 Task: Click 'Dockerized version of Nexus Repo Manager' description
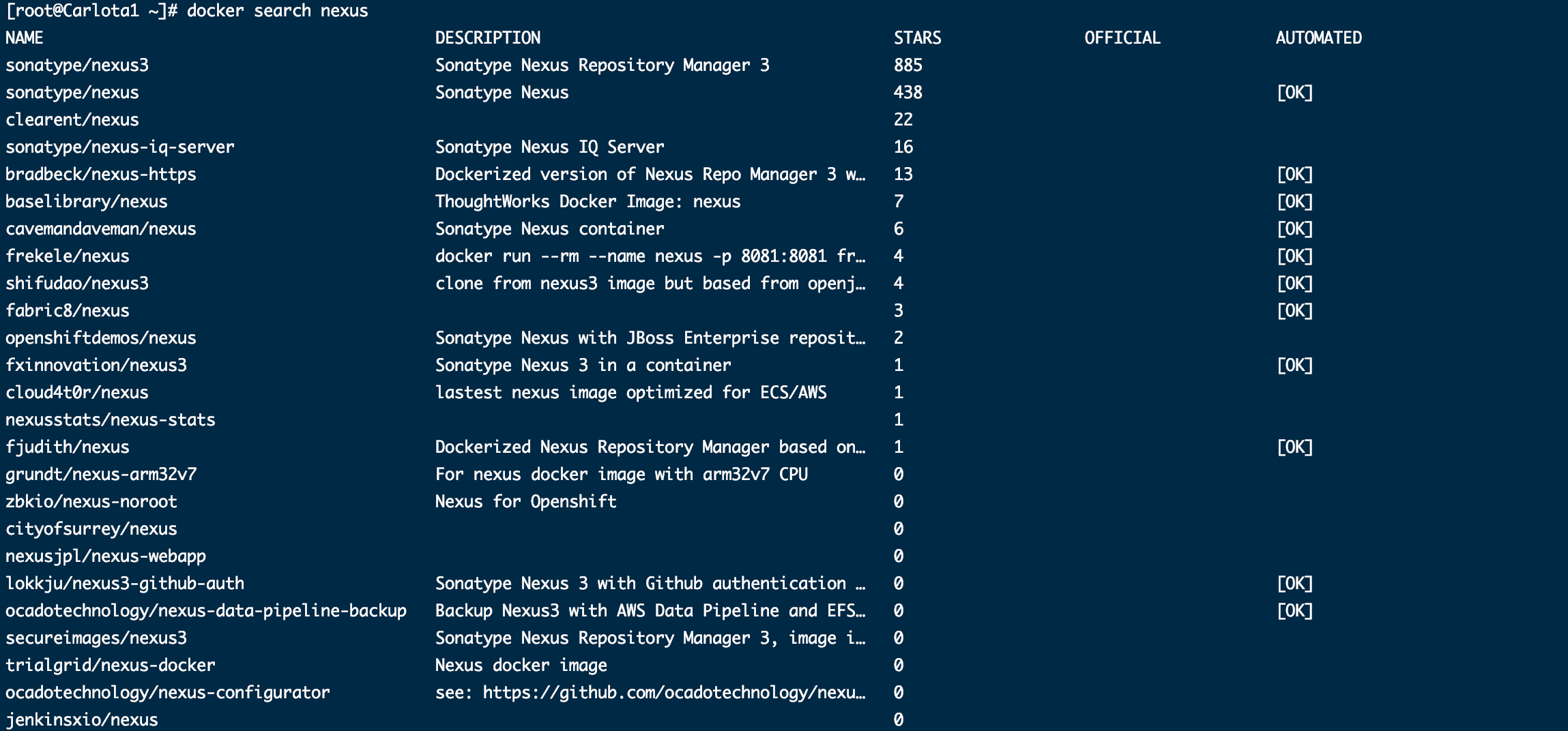(650, 175)
